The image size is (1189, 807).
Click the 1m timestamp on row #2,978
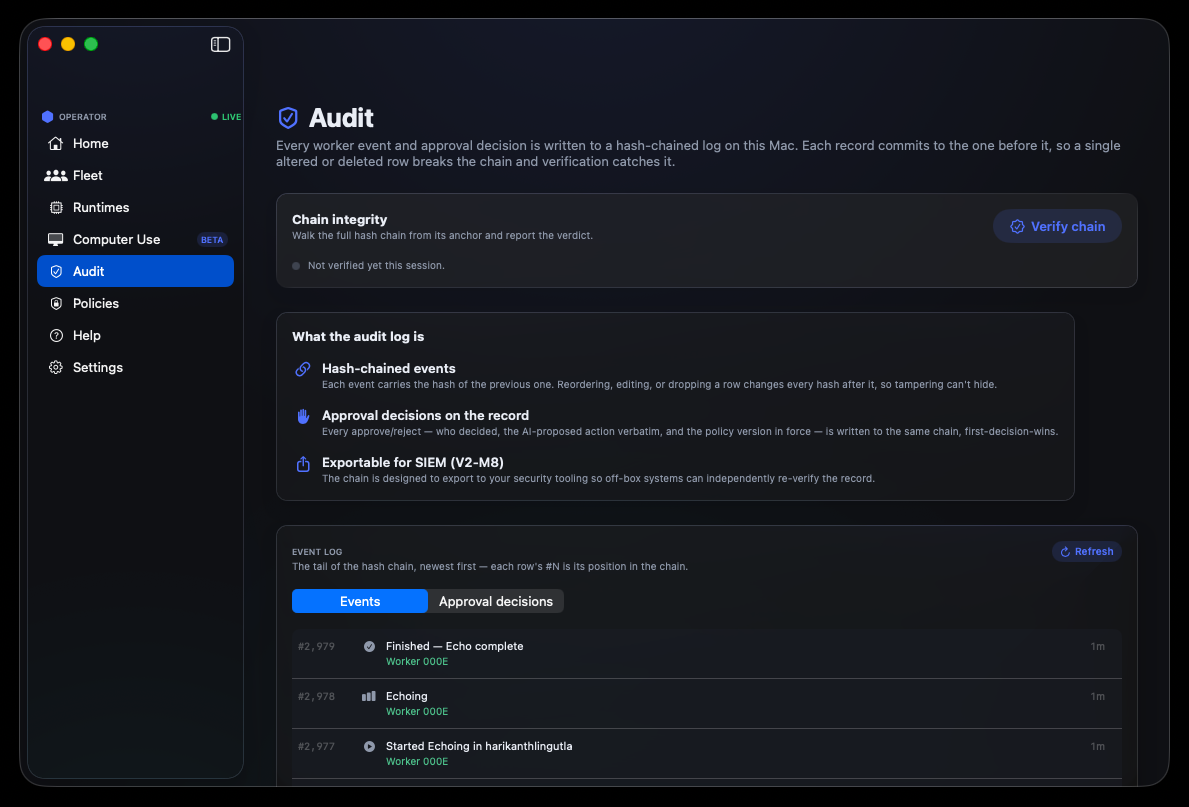(1097, 696)
